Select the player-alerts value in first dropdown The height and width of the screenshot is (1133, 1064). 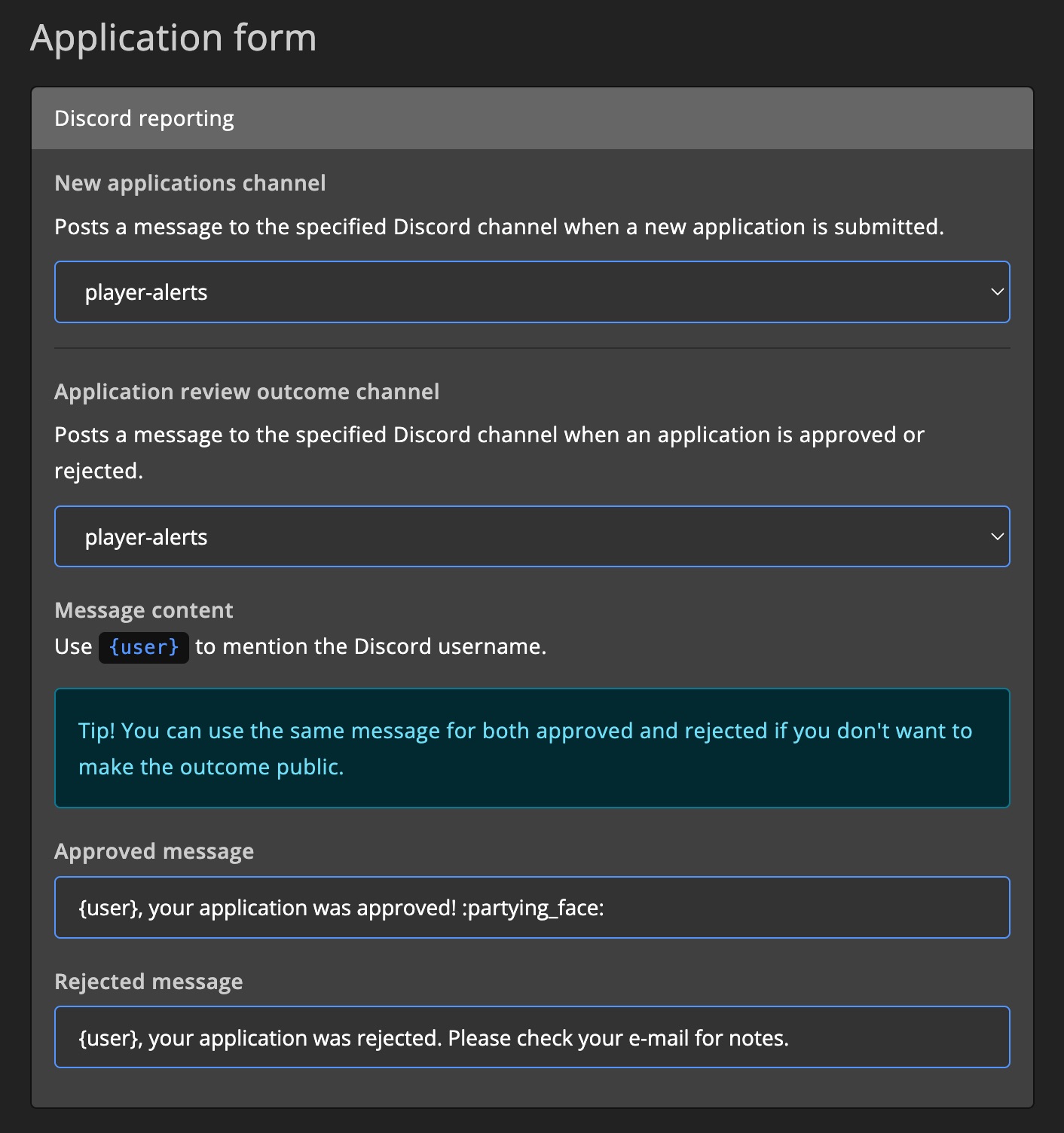coord(145,292)
